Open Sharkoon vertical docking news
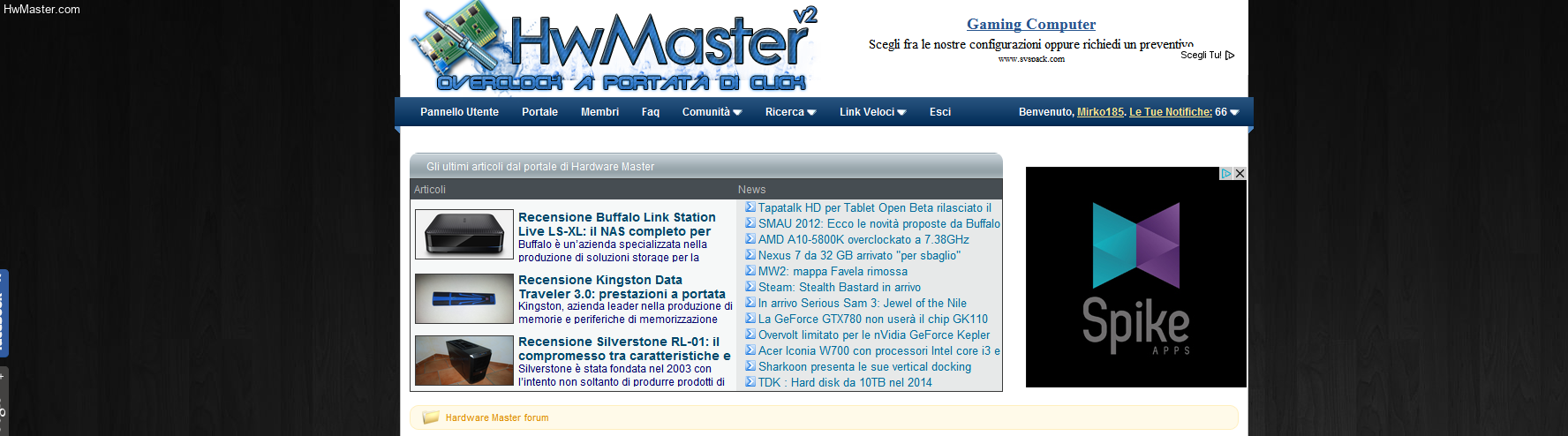1568x436 pixels. pyautogui.click(x=864, y=366)
